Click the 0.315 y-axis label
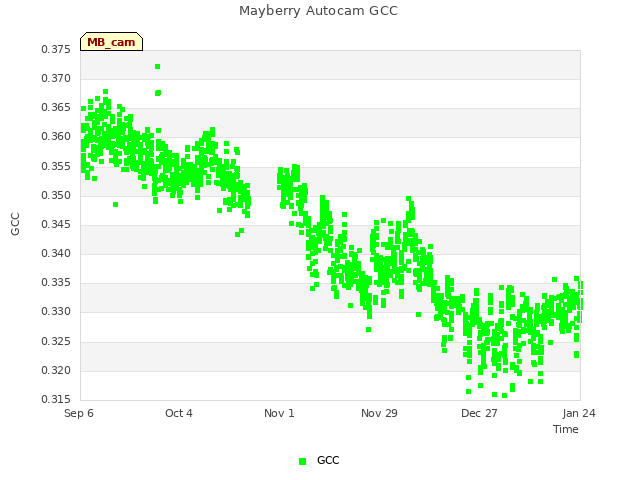This screenshot has height=480, width=640. coord(56,399)
